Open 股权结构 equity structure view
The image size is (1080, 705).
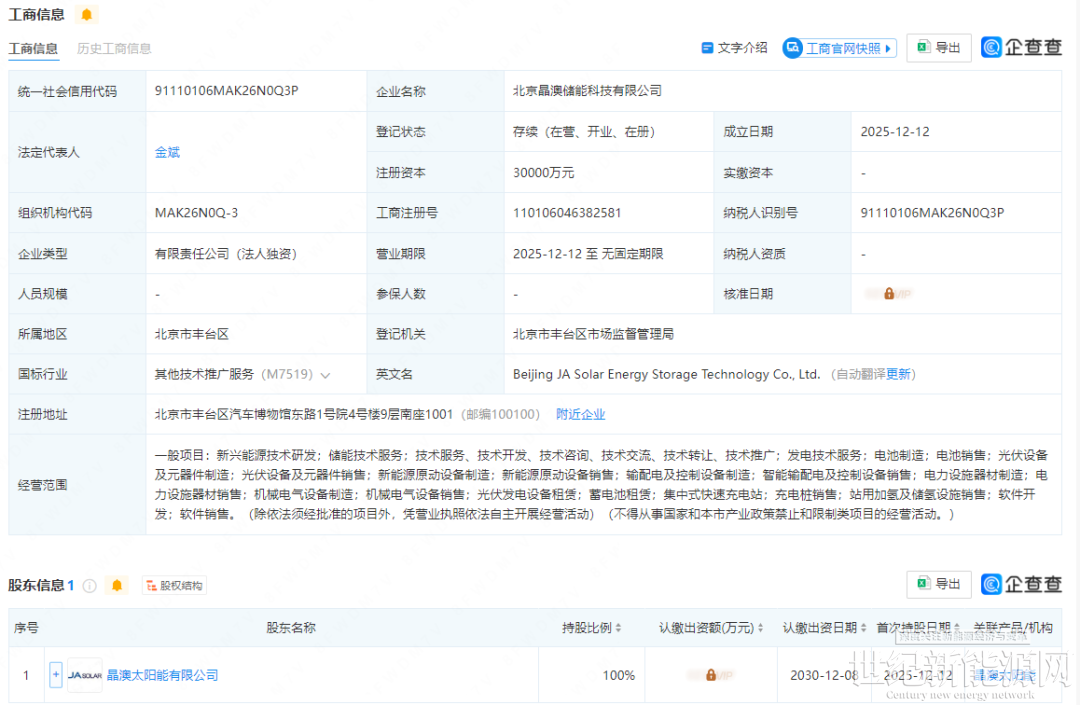173,586
